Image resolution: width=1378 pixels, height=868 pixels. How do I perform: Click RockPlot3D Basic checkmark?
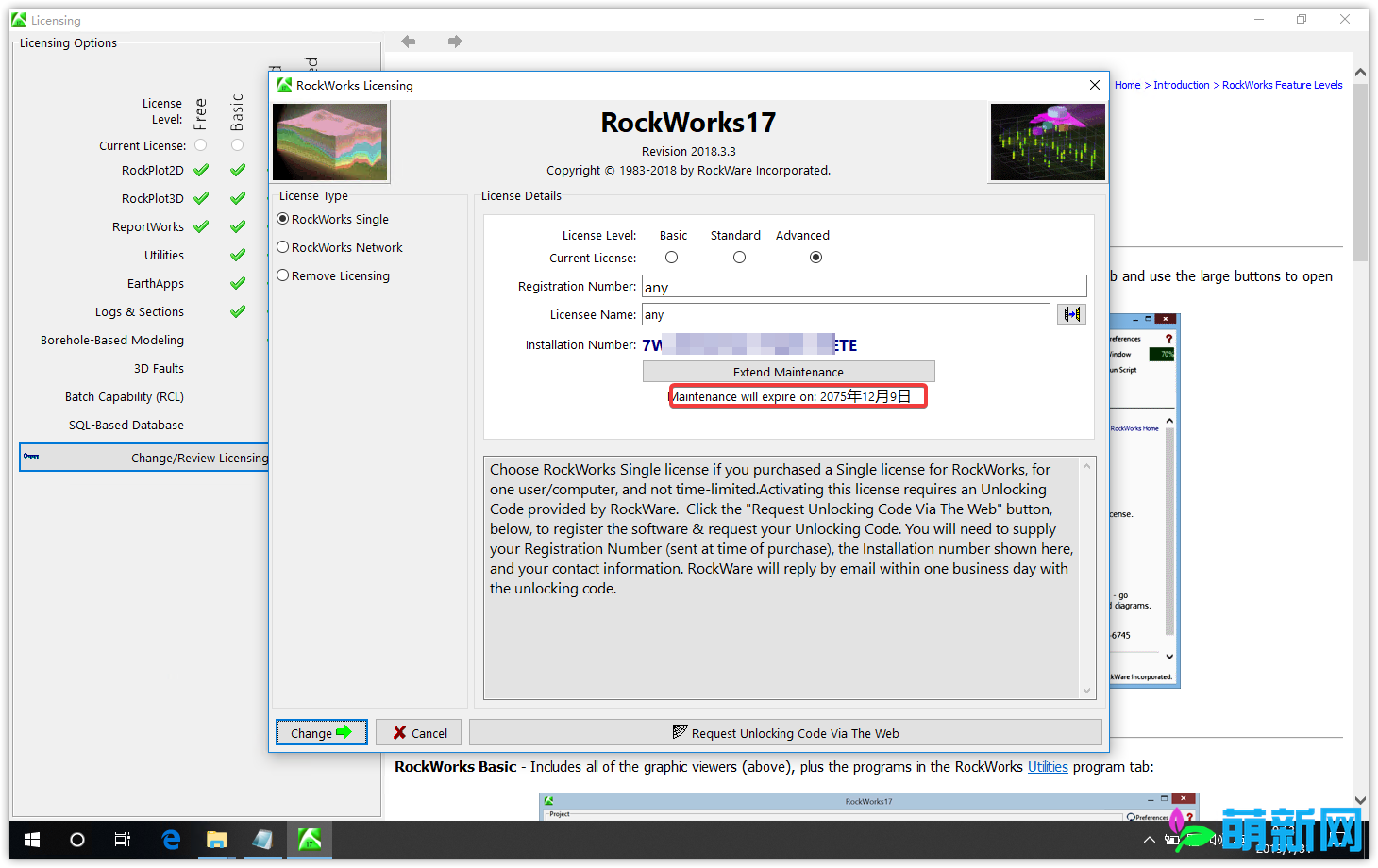click(x=238, y=199)
